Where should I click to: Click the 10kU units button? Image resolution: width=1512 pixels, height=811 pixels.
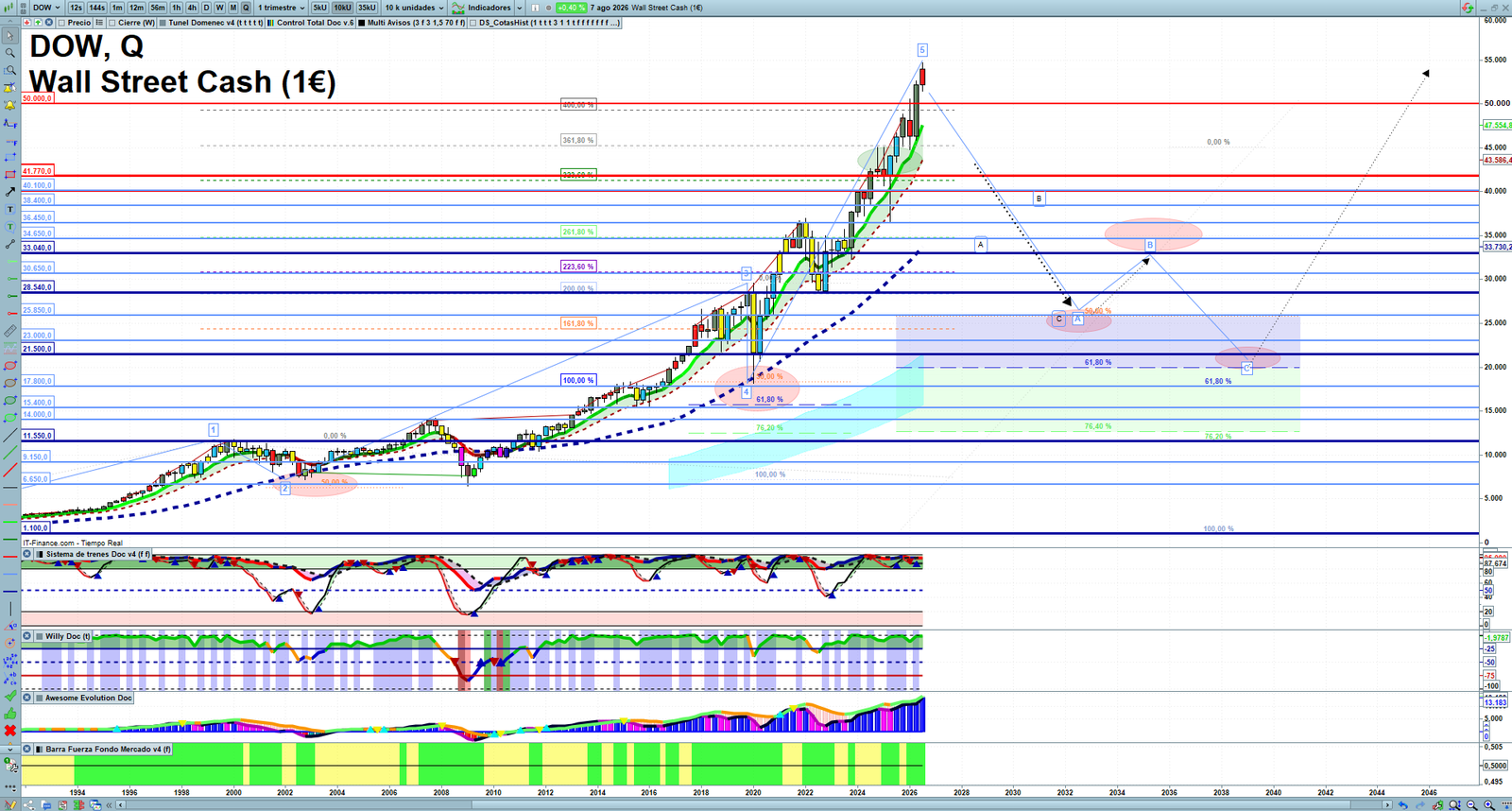pyautogui.click(x=342, y=8)
